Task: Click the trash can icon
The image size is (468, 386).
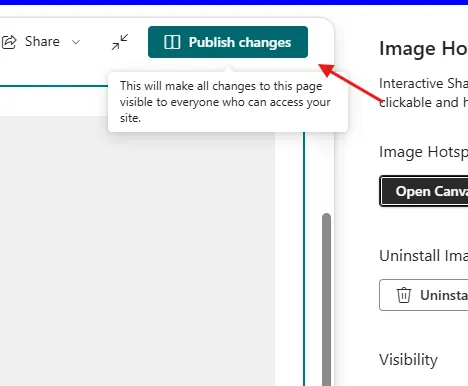Action: [404, 295]
